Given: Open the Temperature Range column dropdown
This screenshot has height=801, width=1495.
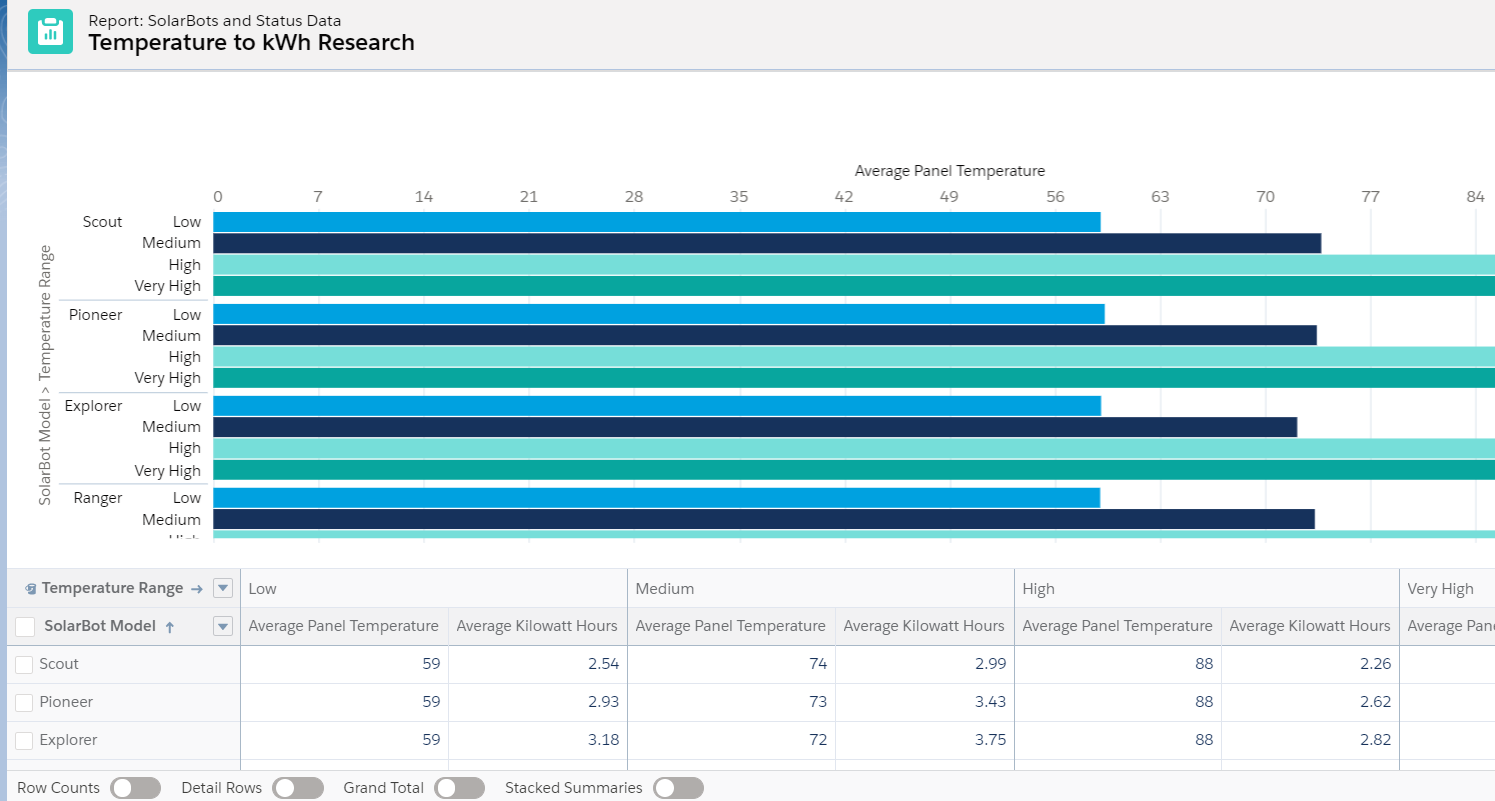Looking at the screenshot, I should click(x=223, y=588).
